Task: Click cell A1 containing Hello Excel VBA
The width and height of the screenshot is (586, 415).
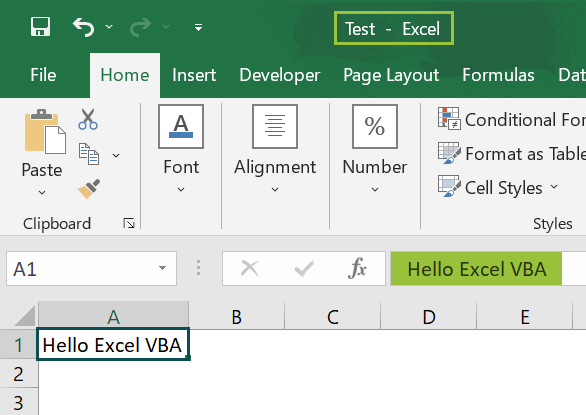Action: tap(113, 344)
